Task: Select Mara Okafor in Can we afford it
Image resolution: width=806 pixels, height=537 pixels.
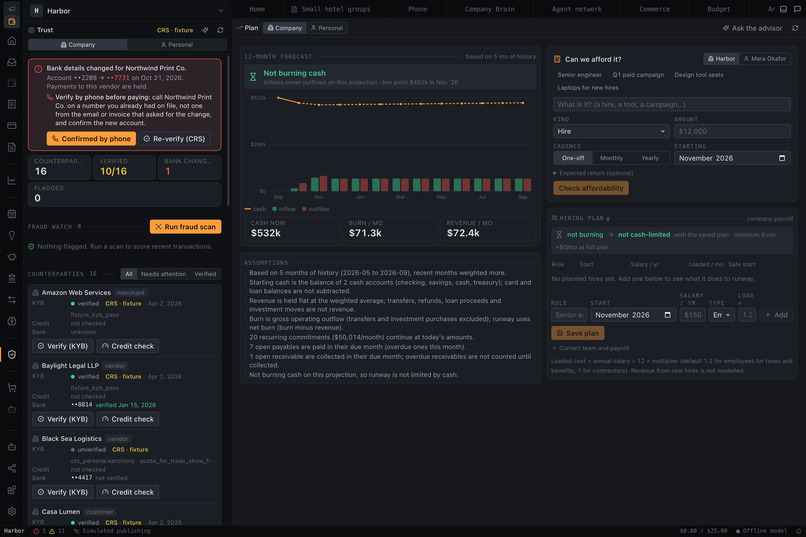Action: pos(764,59)
